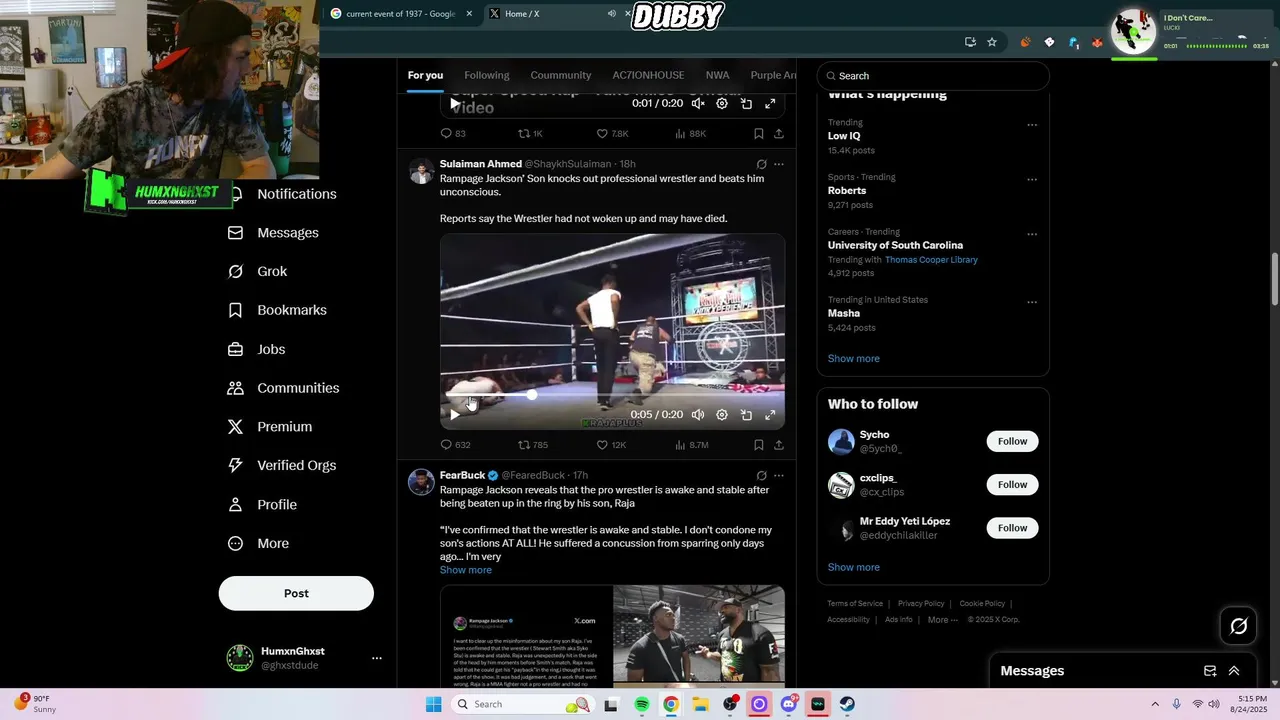Open more options on FearBuck's post
This screenshot has width=1280, height=720.
click(x=779, y=475)
